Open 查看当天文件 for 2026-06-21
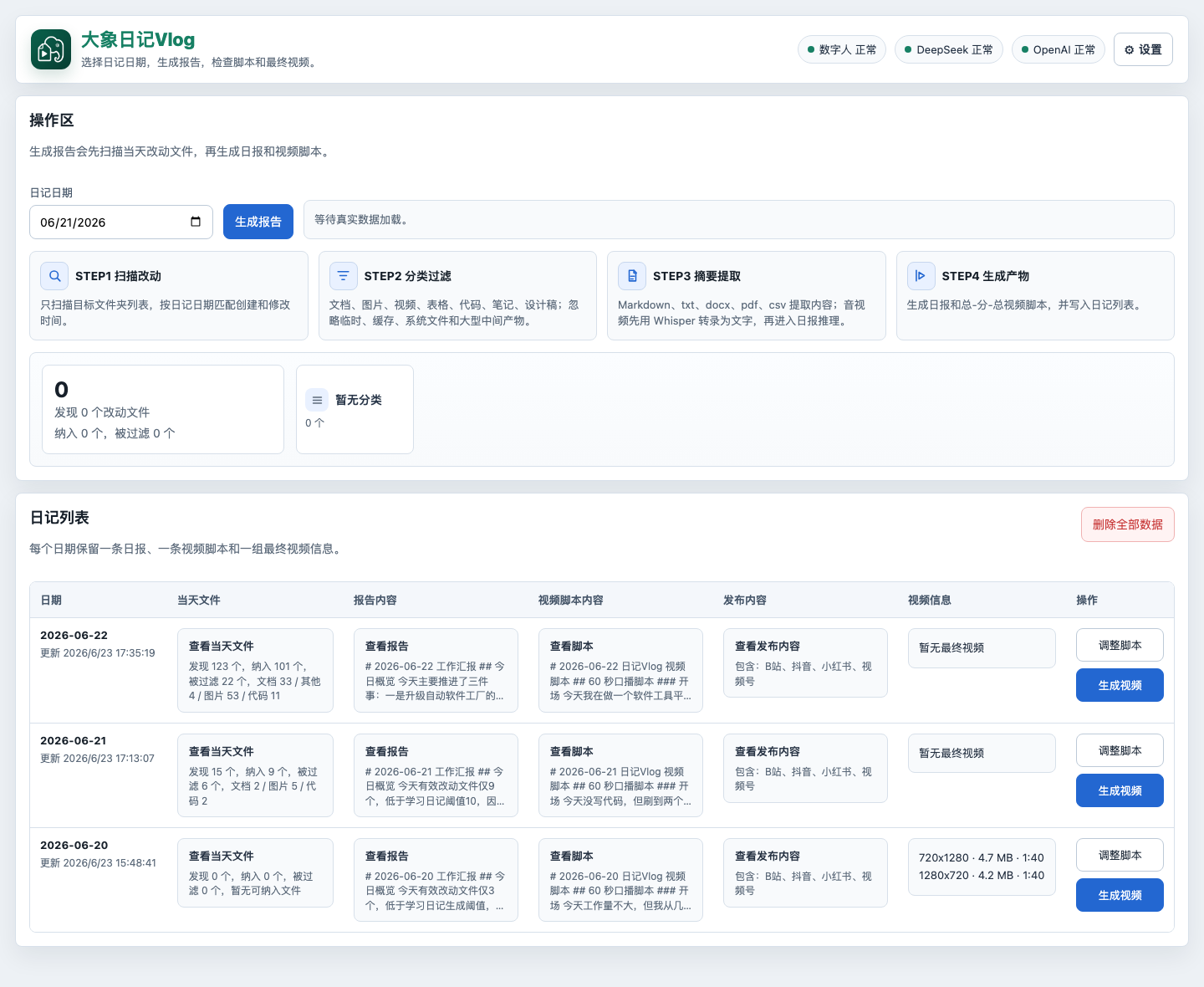Screen dimensions: 1204x987 pyautogui.click(x=255, y=775)
